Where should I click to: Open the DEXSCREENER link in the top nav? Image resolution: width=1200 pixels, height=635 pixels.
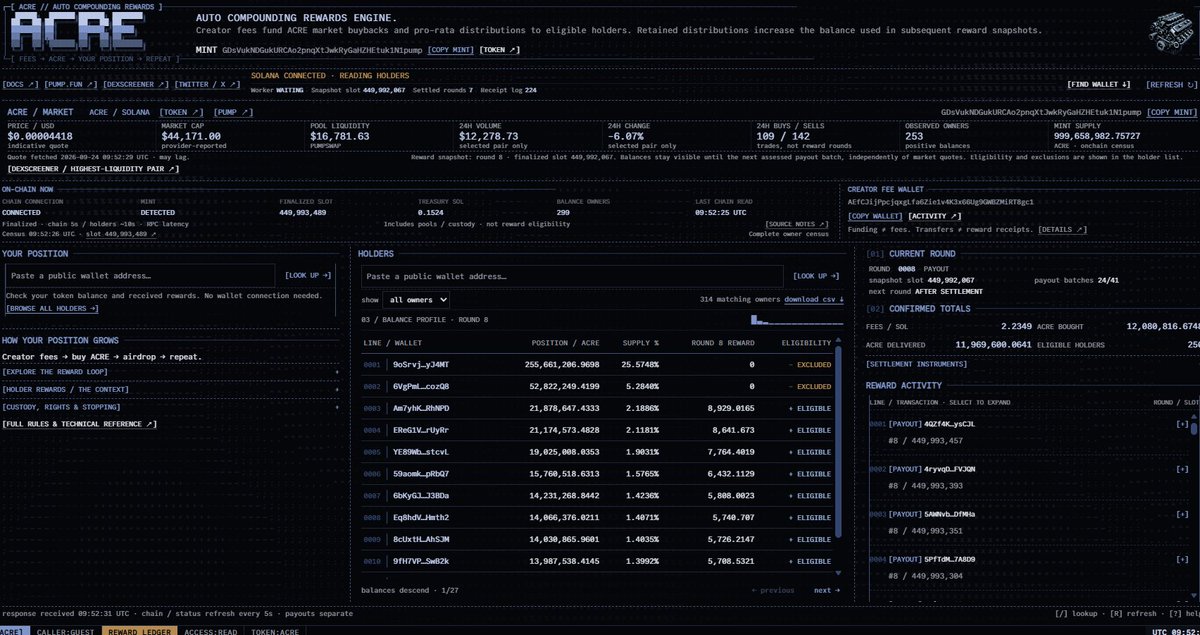pyautogui.click(x=136, y=85)
